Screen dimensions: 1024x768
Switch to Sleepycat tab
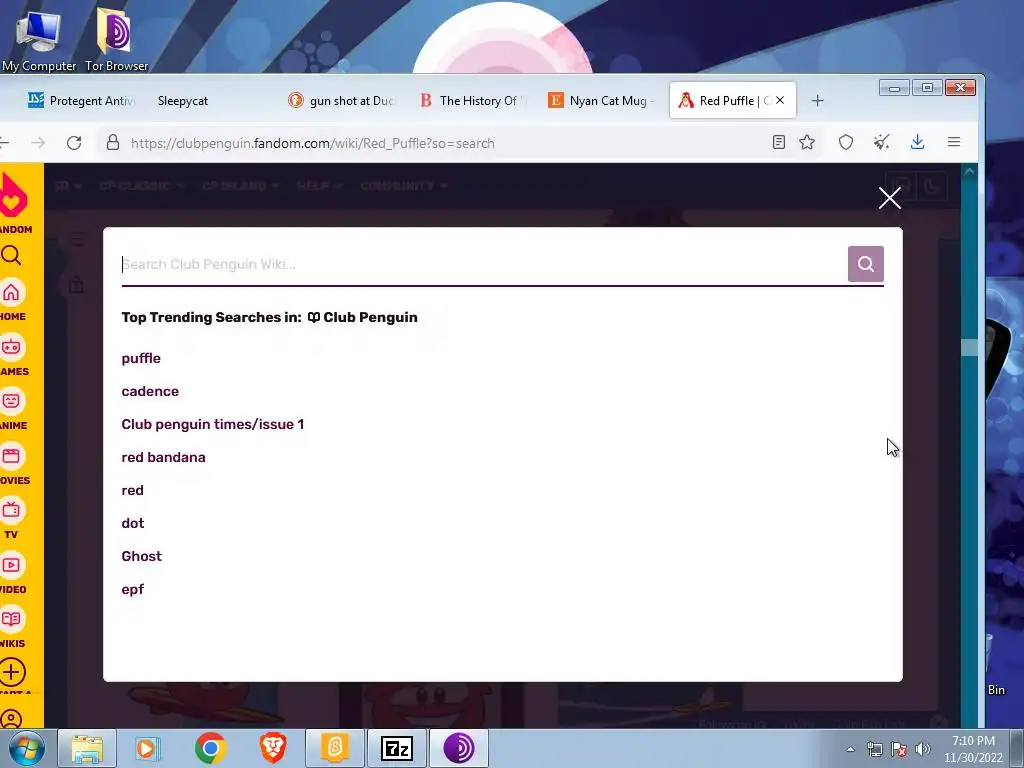[x=183, y=101]
